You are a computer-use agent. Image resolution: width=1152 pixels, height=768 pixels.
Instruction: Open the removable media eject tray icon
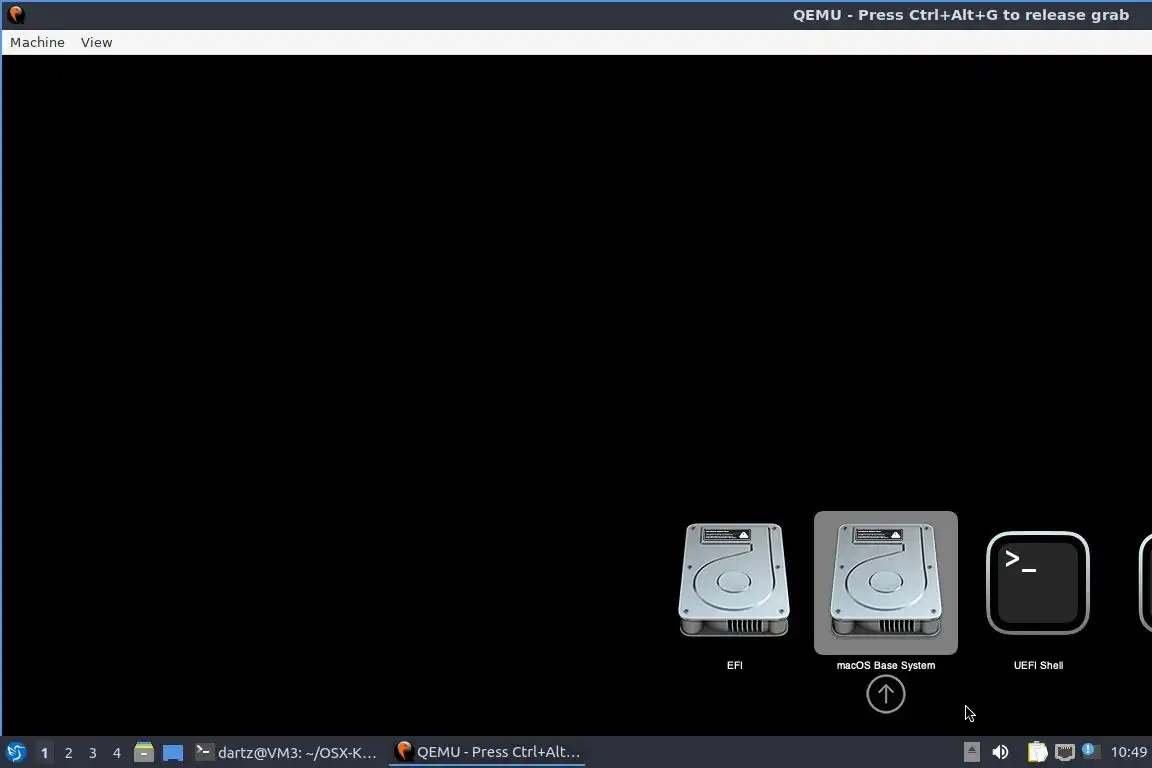click(x=971, y=752)
